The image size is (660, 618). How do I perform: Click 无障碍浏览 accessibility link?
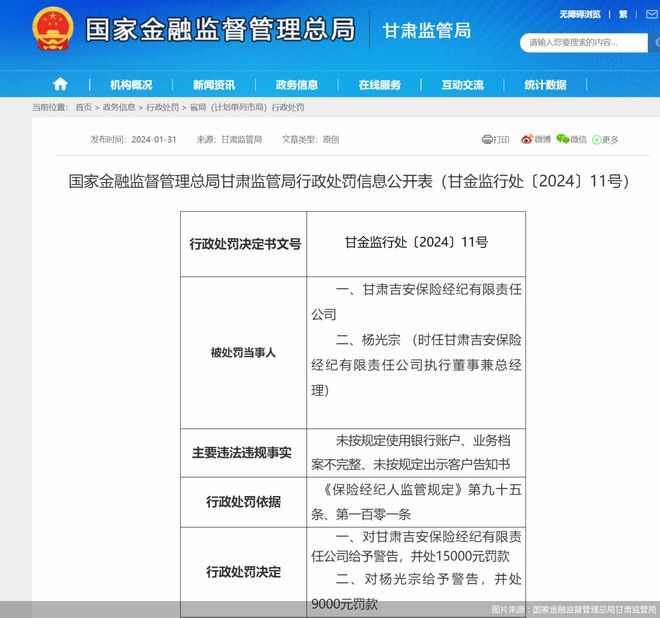580,14
